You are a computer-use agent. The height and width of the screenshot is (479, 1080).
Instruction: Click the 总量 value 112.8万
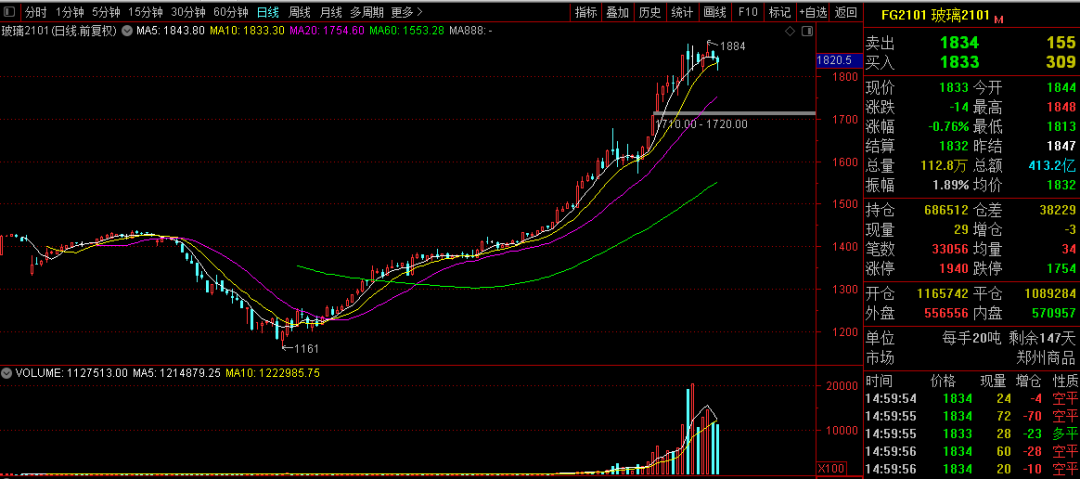pyautogui.click(x=946, y=165)
